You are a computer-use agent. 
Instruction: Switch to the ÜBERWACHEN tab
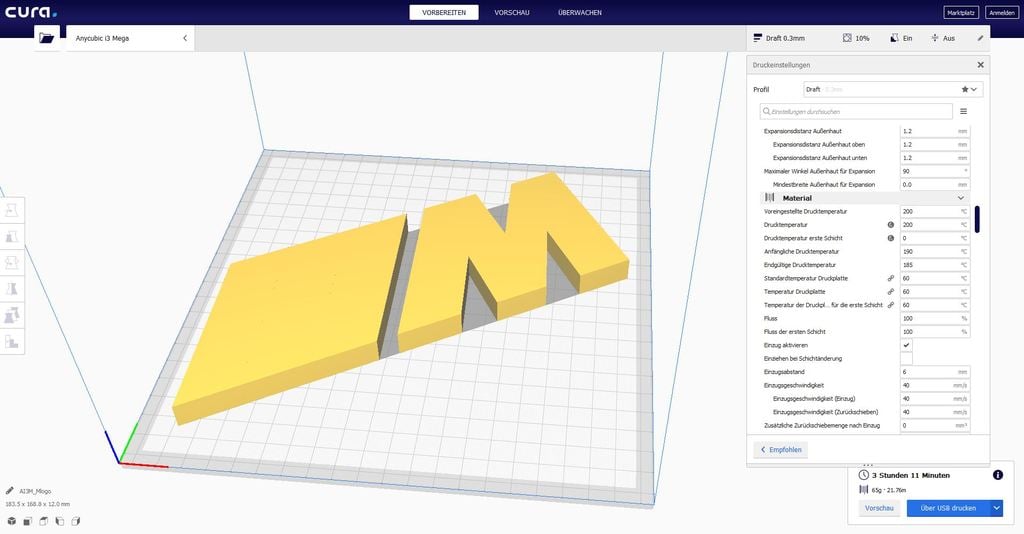(580, 12)
